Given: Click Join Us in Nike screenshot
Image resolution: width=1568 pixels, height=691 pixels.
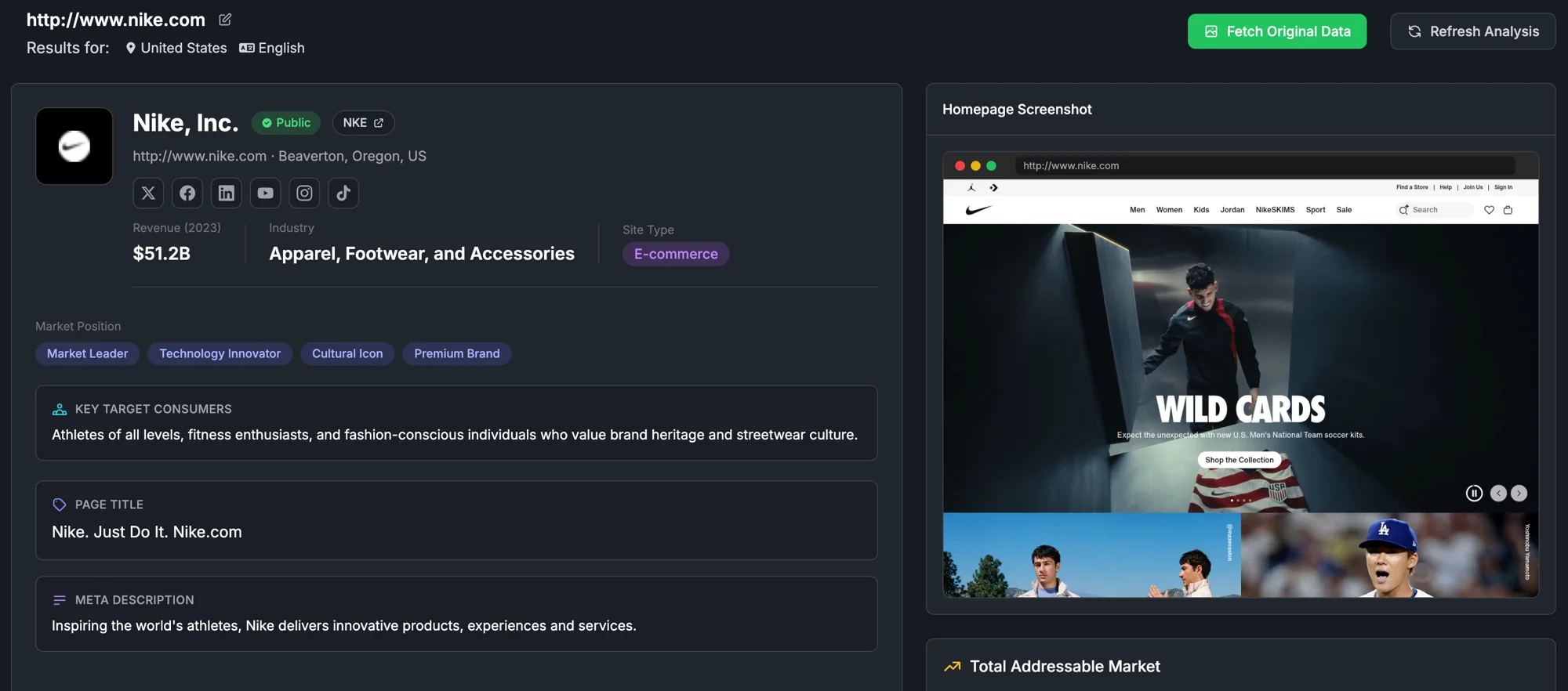Looking at the screenshot, I should (x=1473, y=187).
